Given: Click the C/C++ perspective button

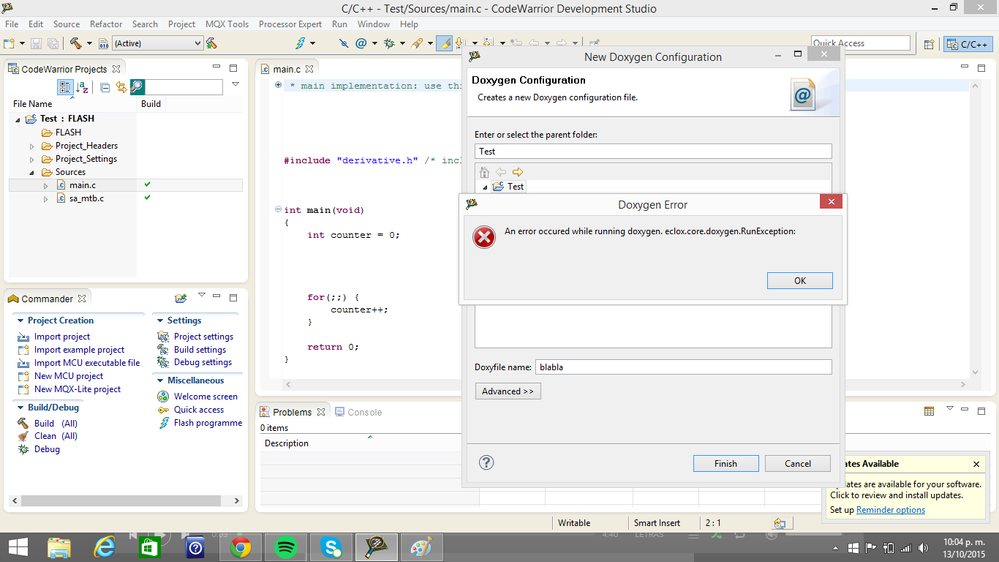Looking at the screenshot, I should [968, 44].
